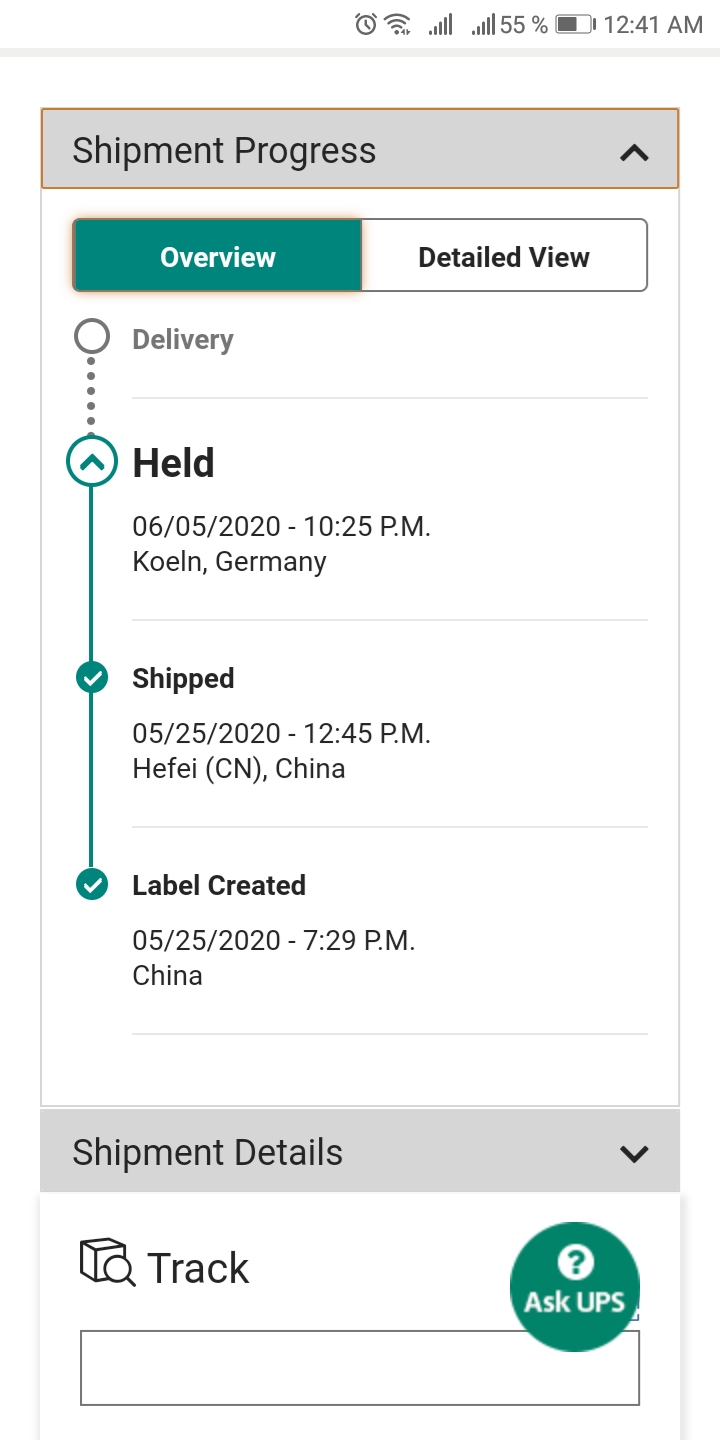Click the Held status chevron circle
The width and height of the screenshot is (720, 1440).
click(92, 462)
